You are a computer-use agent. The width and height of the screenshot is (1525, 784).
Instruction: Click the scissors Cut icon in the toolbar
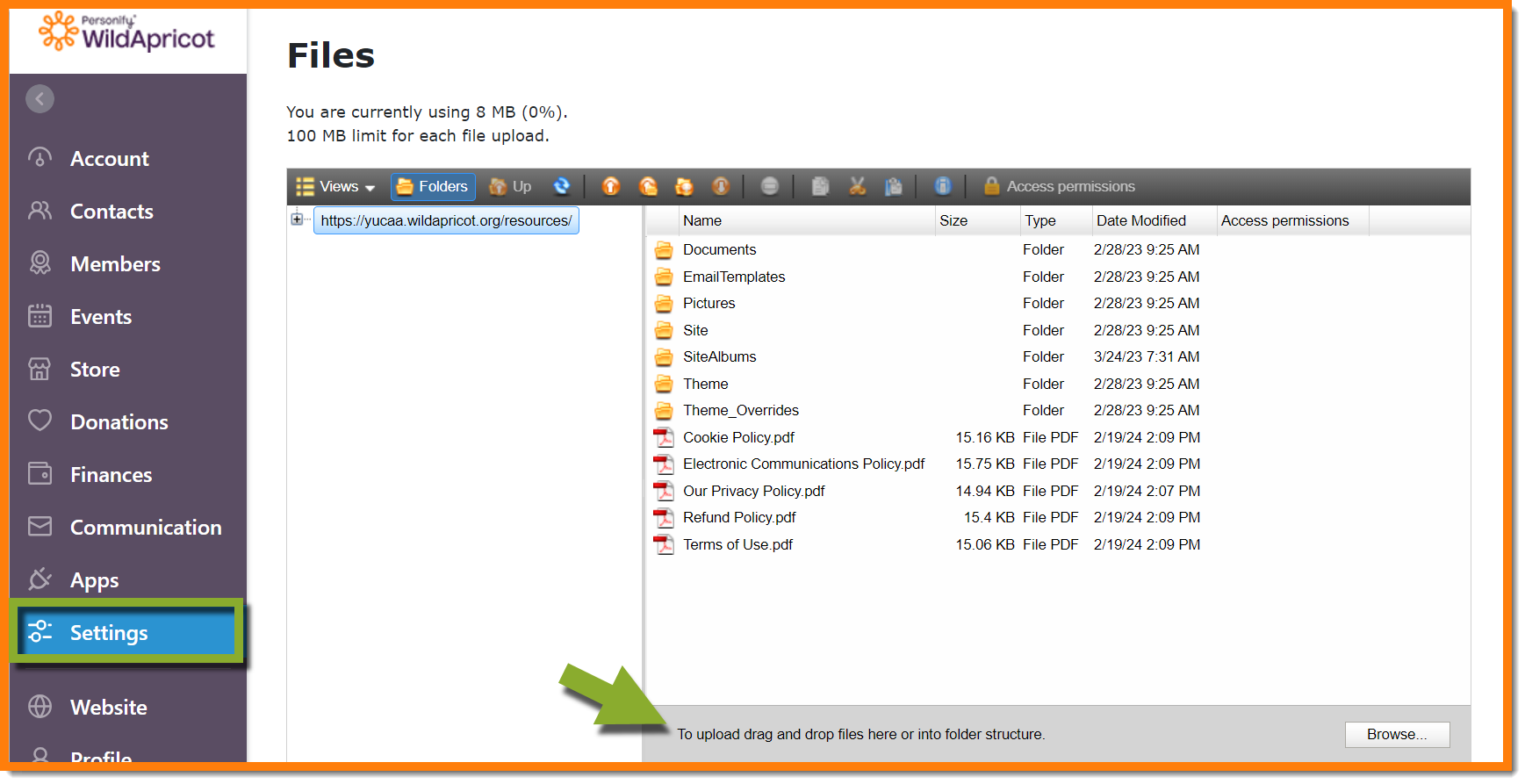click(x=857, y=186)
